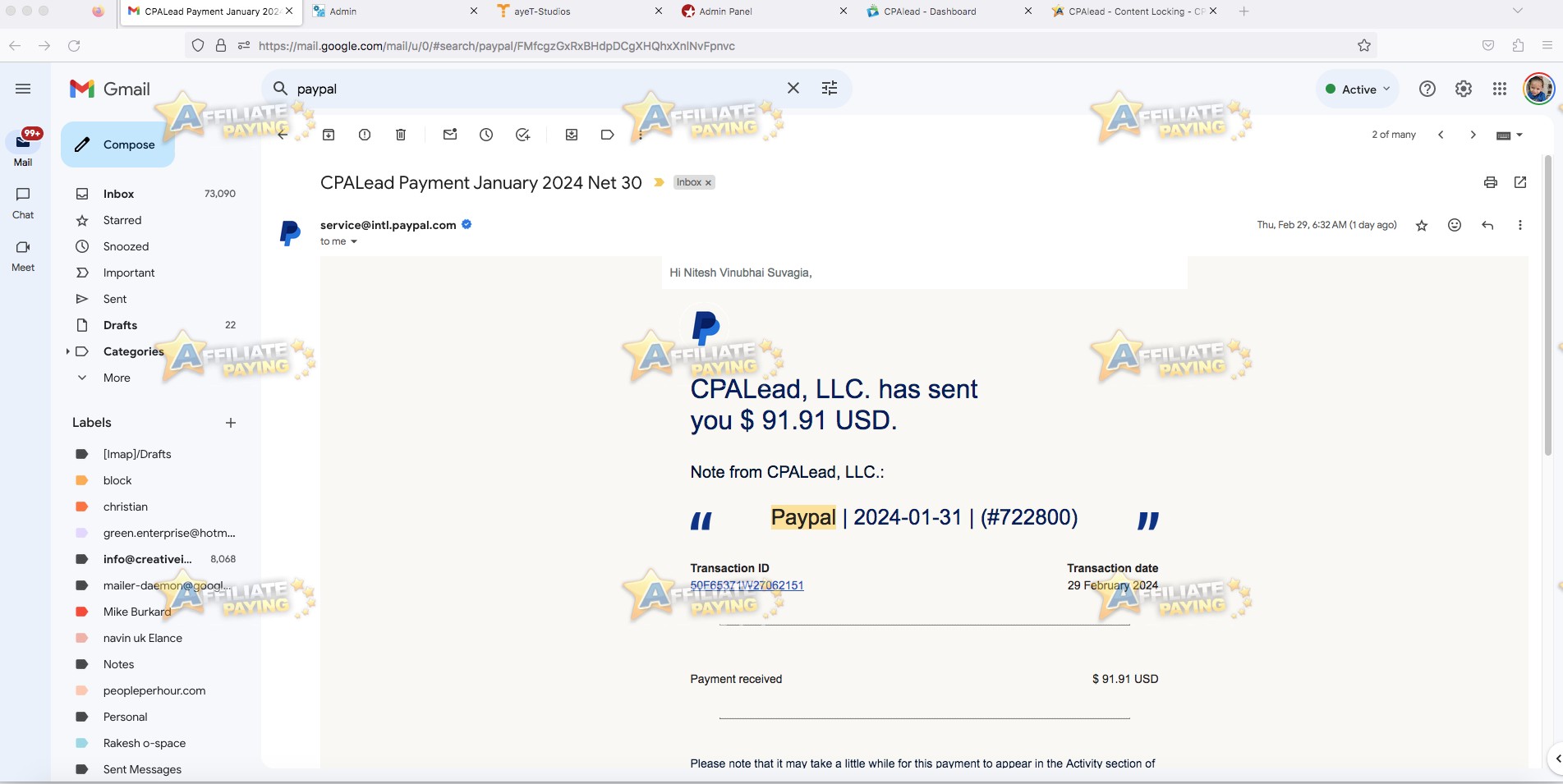The image size is (1563, 784).
Task: Clear the paypal search query
Action: [793, 88]
